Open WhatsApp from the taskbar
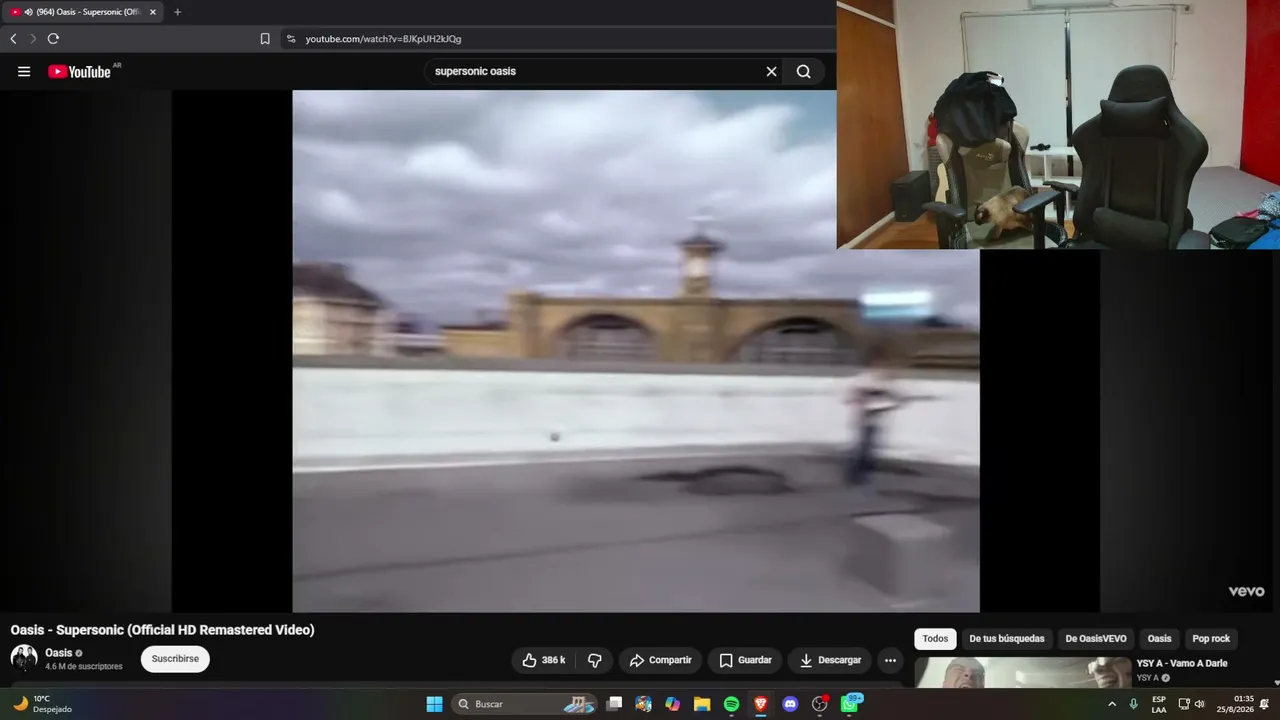The width and height of the screenshot is (1280, 720). coord(851,704)
